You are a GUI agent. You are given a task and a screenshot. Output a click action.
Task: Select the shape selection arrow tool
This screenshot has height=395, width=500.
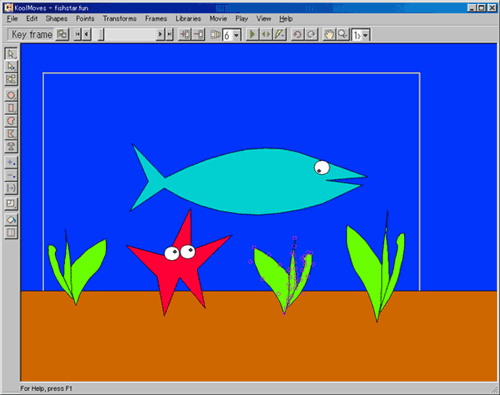coord(11,54)
